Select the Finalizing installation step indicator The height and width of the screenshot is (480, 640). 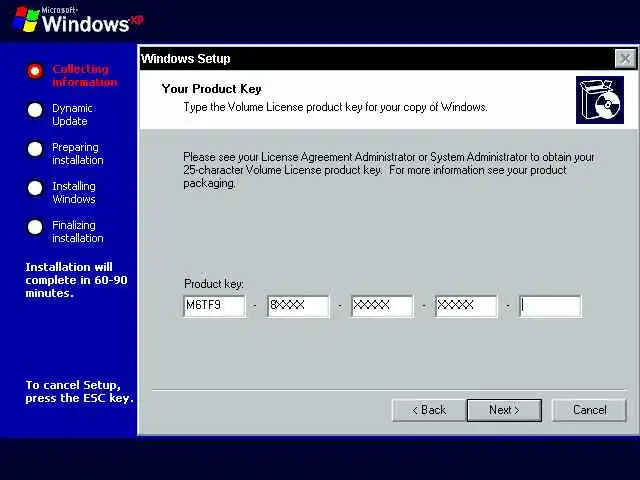click(35, 227)
